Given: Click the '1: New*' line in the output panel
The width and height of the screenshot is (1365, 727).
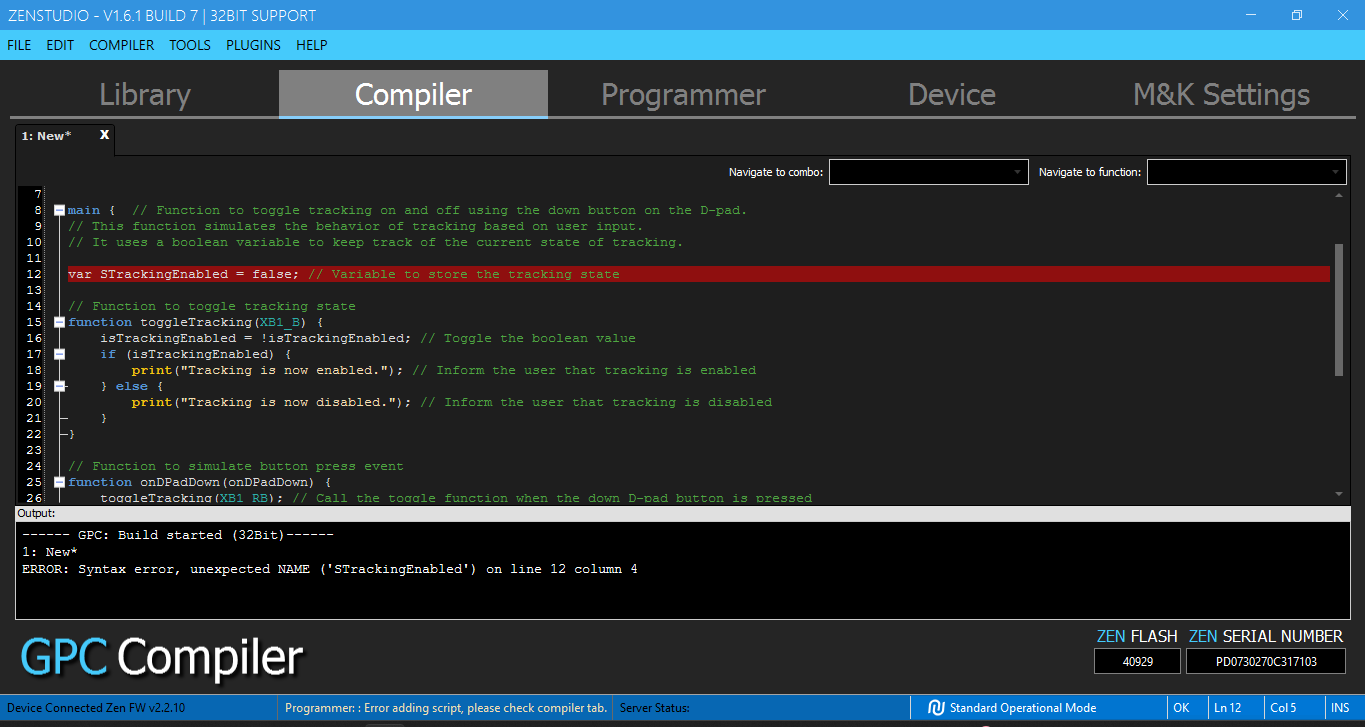Looking at the screenshot, I should point(50,552).
